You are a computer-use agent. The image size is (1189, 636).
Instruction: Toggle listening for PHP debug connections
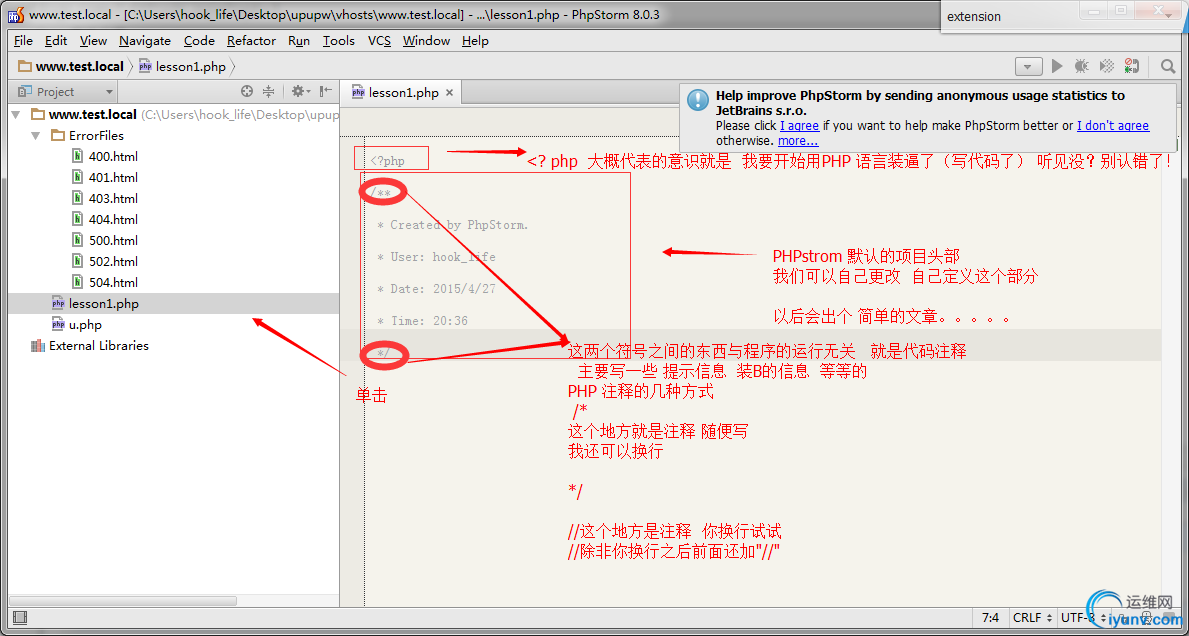click(x=1131, y=67)
